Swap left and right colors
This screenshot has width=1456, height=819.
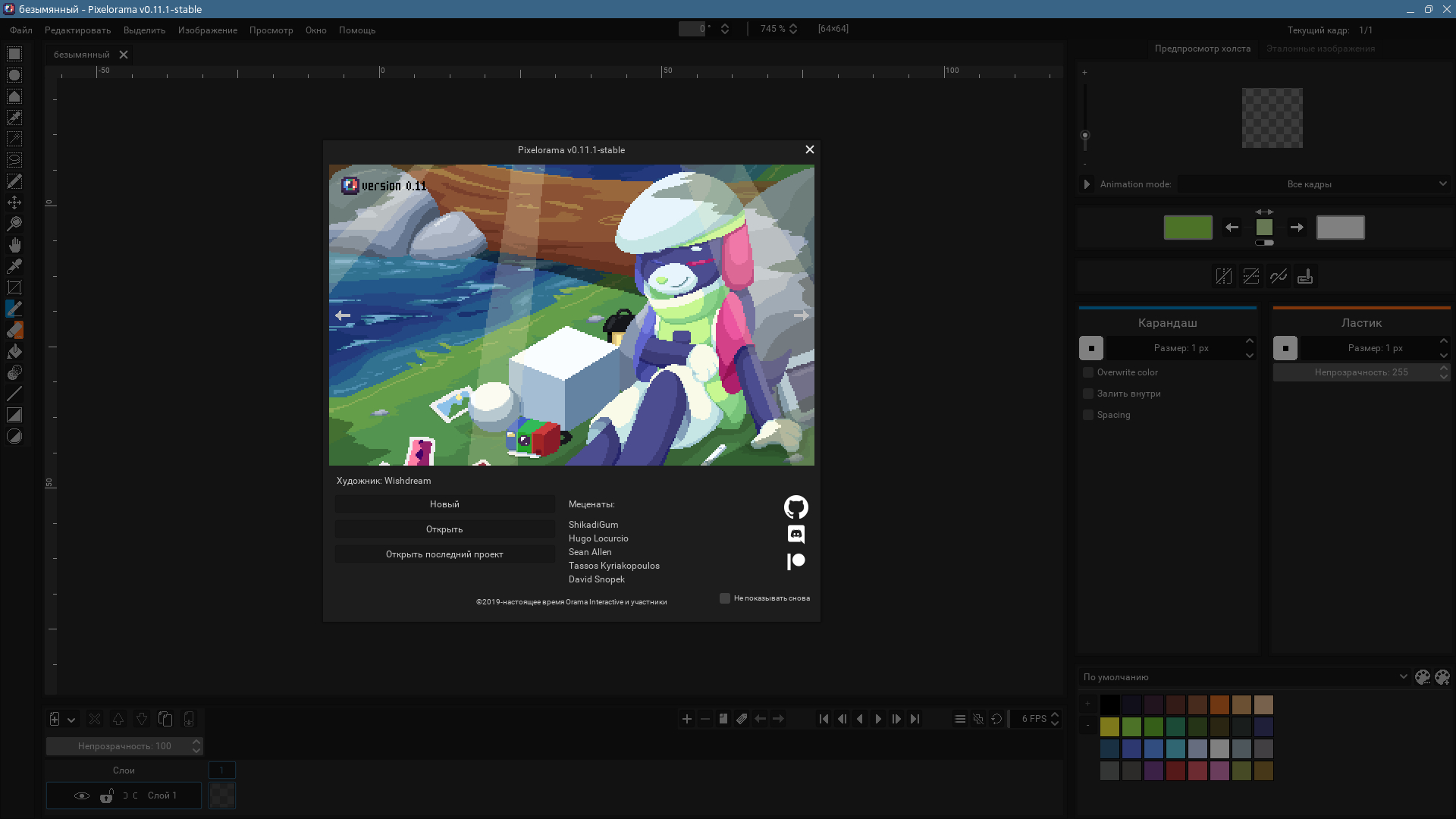click(x=1264, y=212)
